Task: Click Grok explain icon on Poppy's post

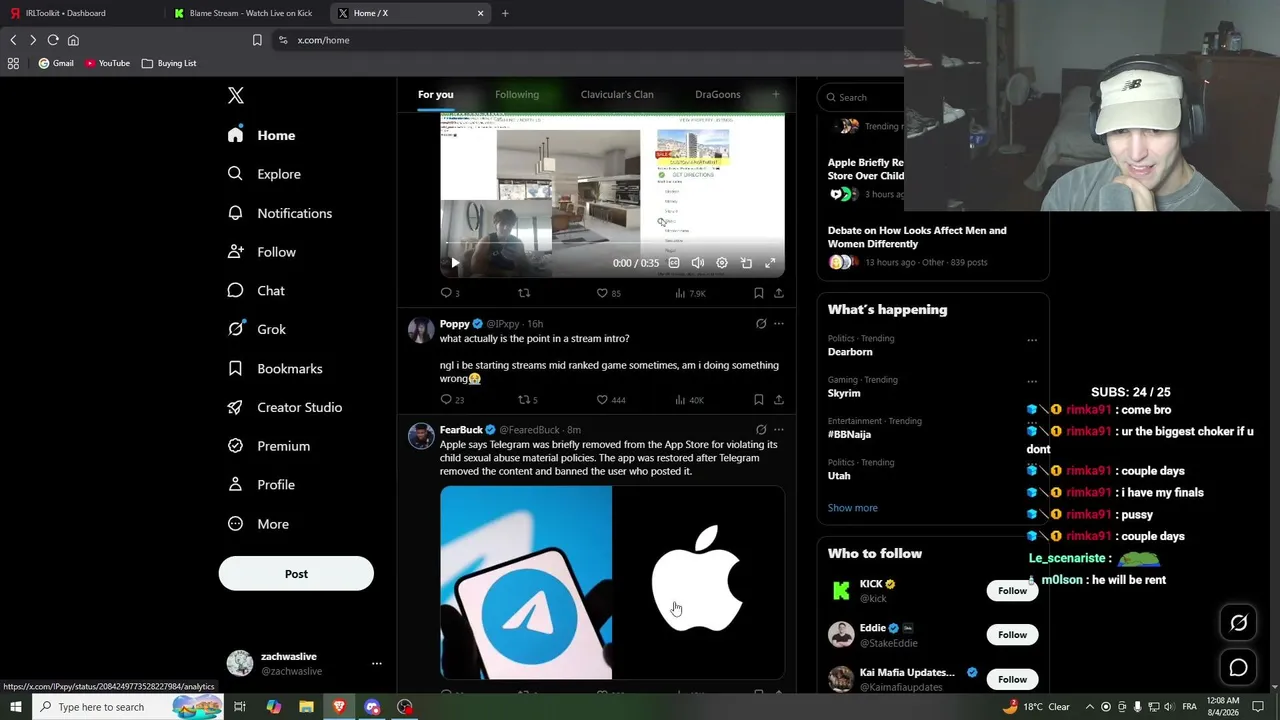Action: coord(761,324)
